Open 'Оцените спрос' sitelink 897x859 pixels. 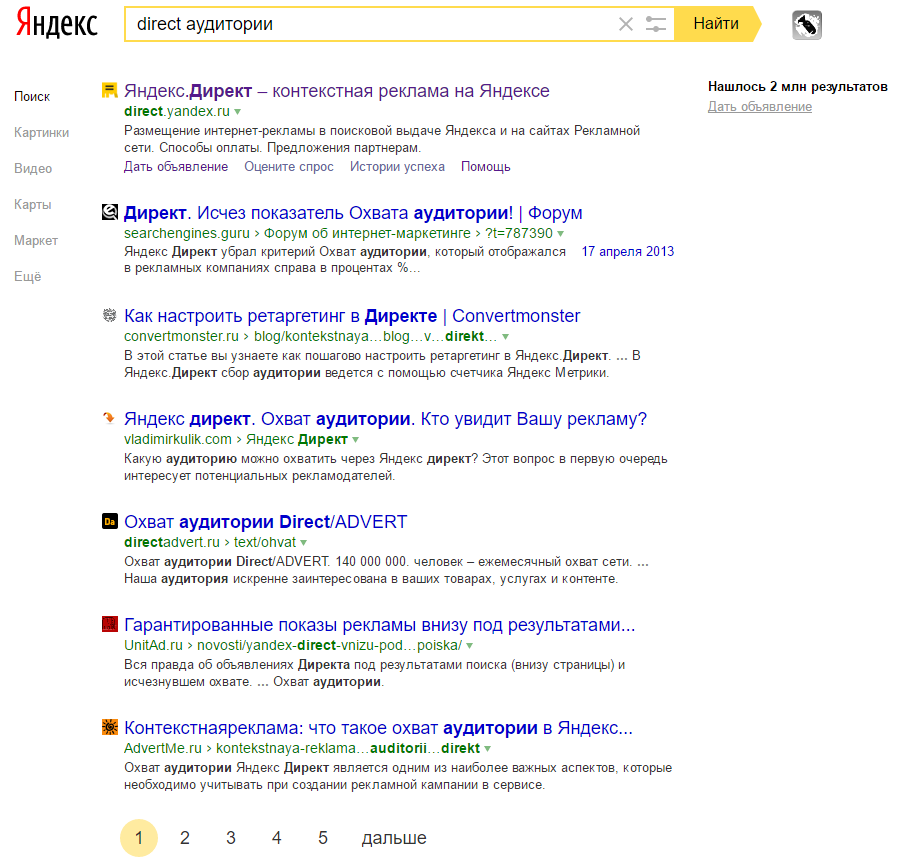289,166
